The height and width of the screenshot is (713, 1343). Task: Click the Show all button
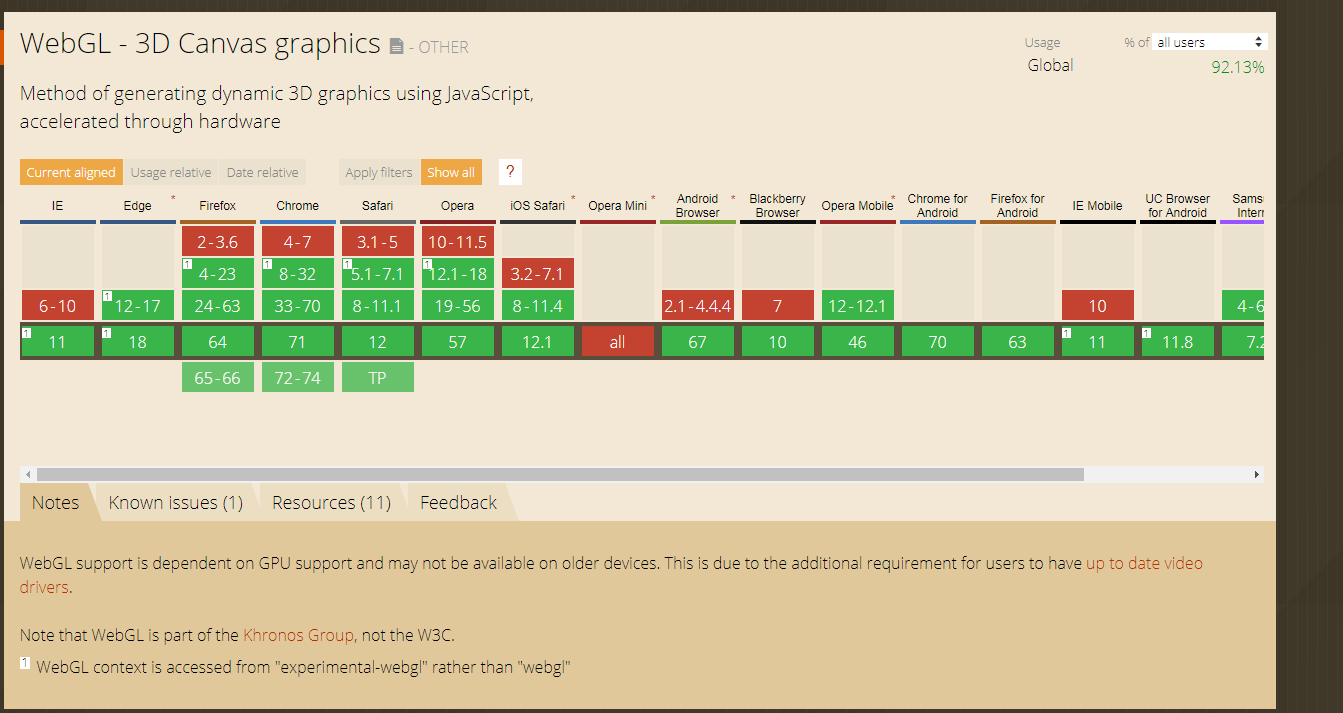pyautogui.click(x=451, y=172)
